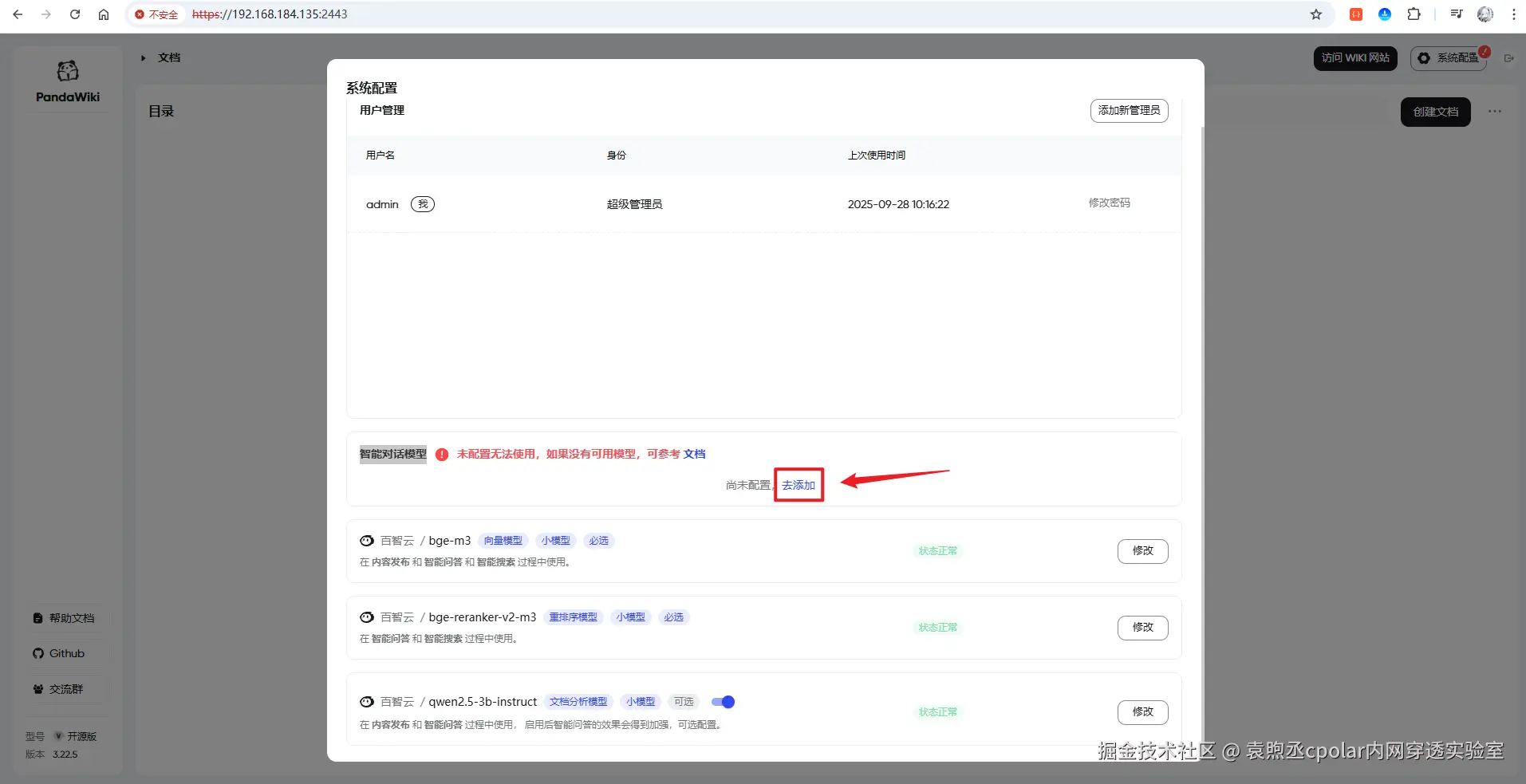The height and width of the screenshot is (784, 1526).
Task: Click the 智能对话模型 section heading
Action: 393,454
